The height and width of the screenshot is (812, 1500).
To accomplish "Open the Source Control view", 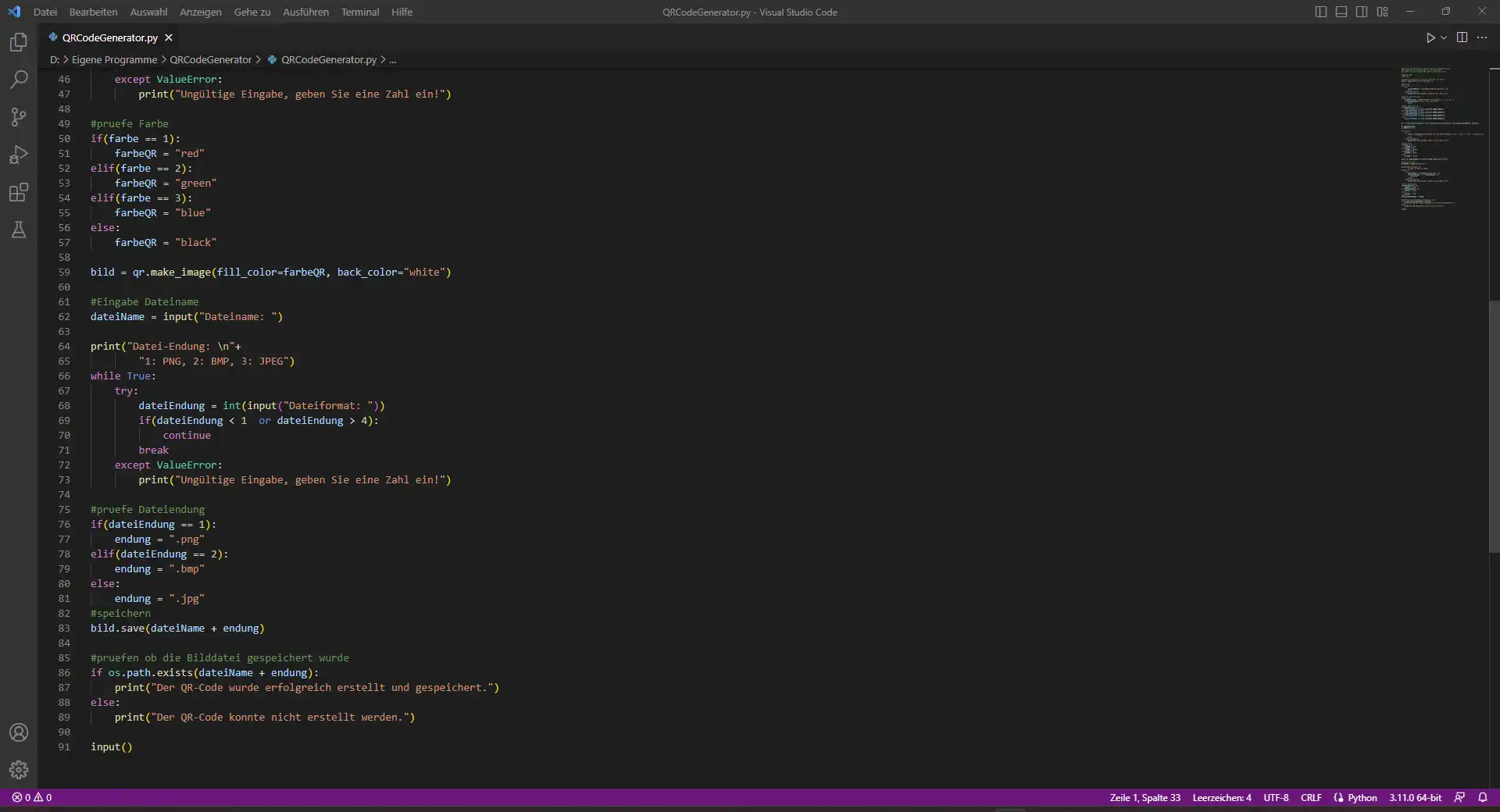I will point(19,117).
